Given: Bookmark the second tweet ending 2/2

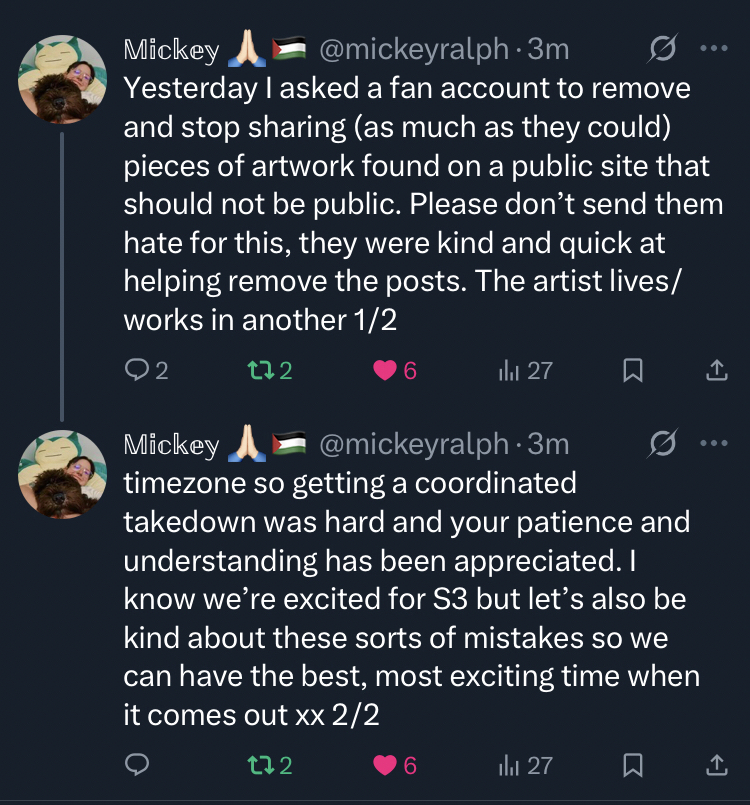Looking at the screenshot, I should point(632,766).
